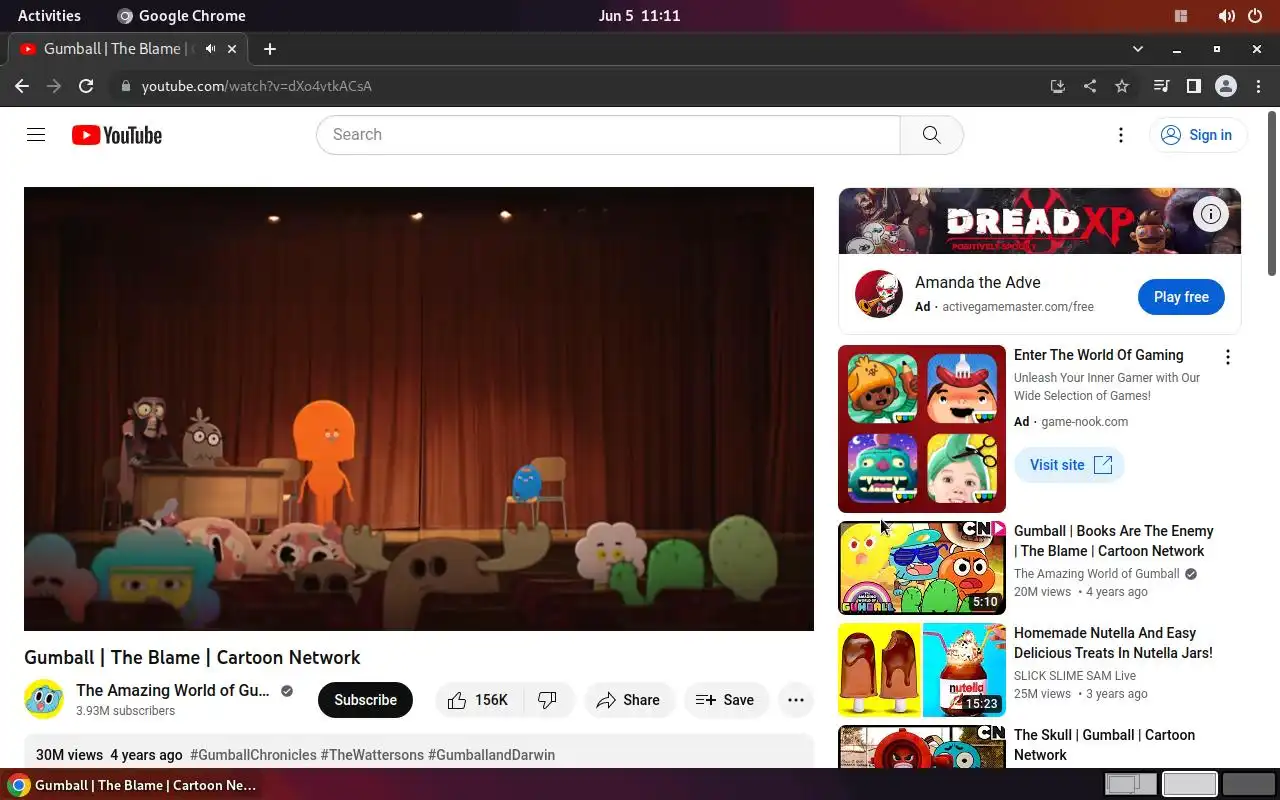
Task: Close the Gumball | The Blame tab
Action: [232, 49]
